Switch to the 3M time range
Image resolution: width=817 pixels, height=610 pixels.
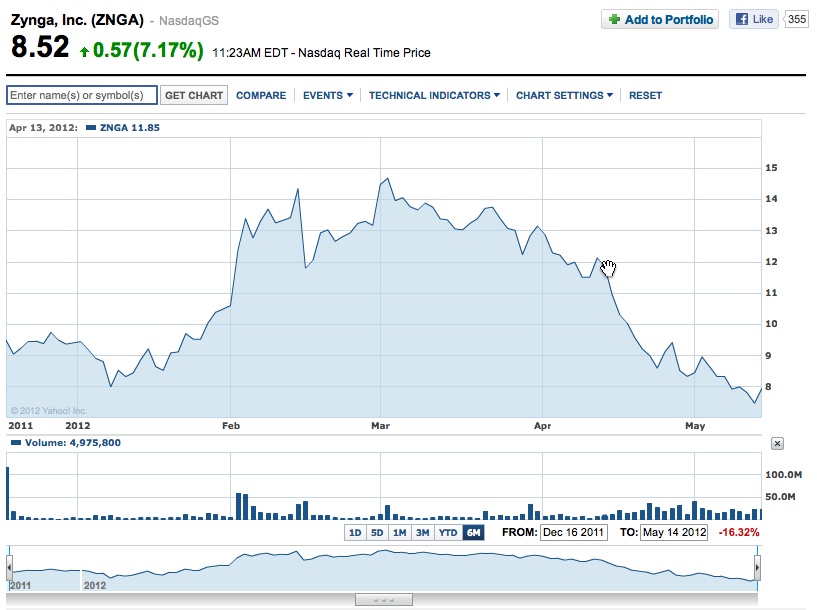pos(423,532)
